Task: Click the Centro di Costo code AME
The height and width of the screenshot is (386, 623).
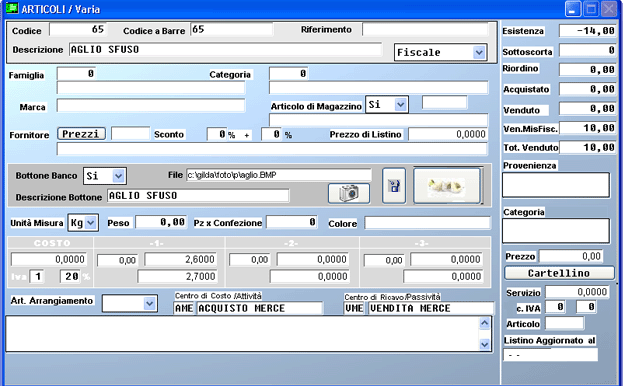Action: click(x=184, y=308)
